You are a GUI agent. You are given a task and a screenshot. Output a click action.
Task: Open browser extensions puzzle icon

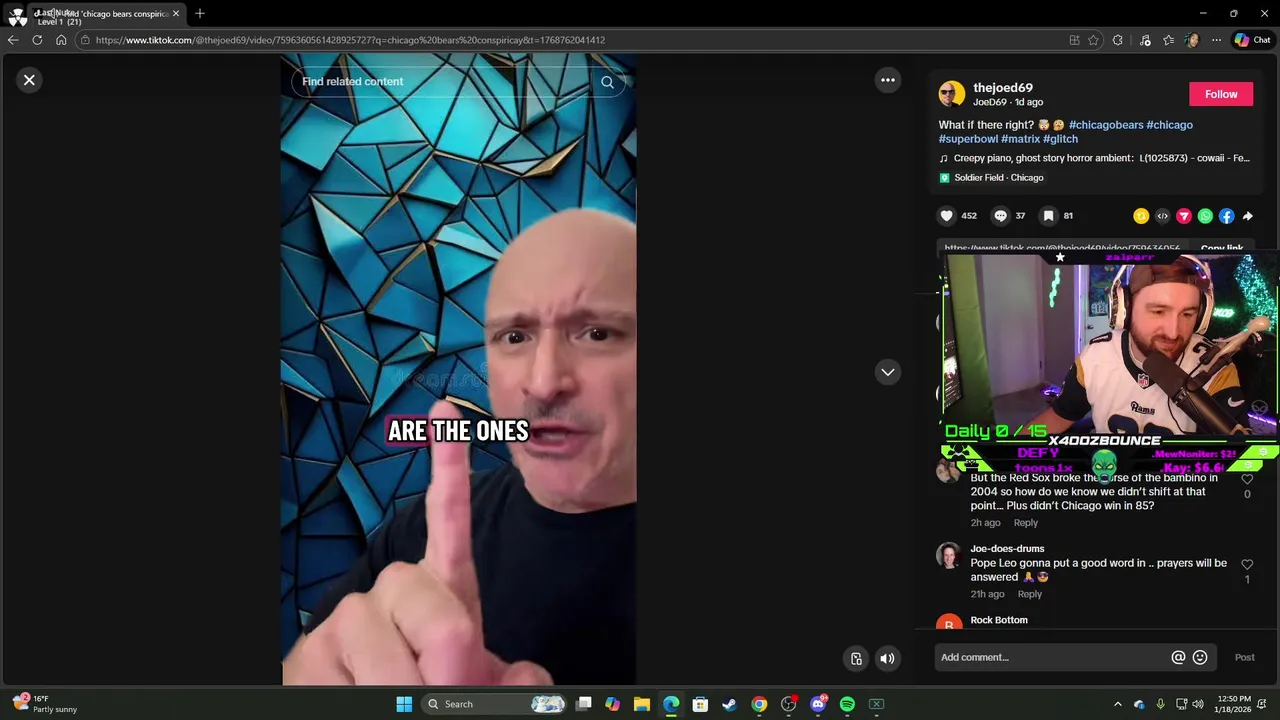[x=1118, y=40]
